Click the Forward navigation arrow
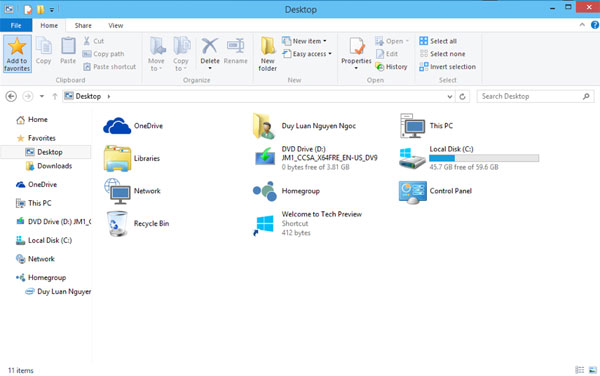The height and width of the screenshot is (376, 600). 28,96
